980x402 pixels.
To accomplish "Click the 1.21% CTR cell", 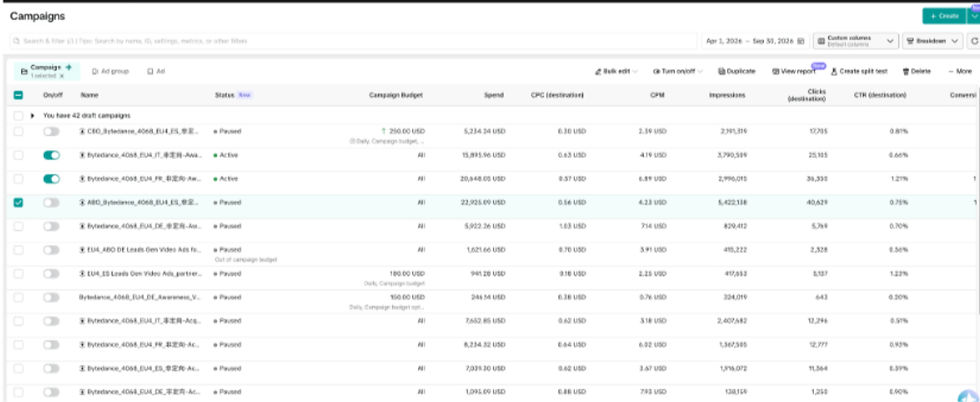I will [x=898, y=179].
